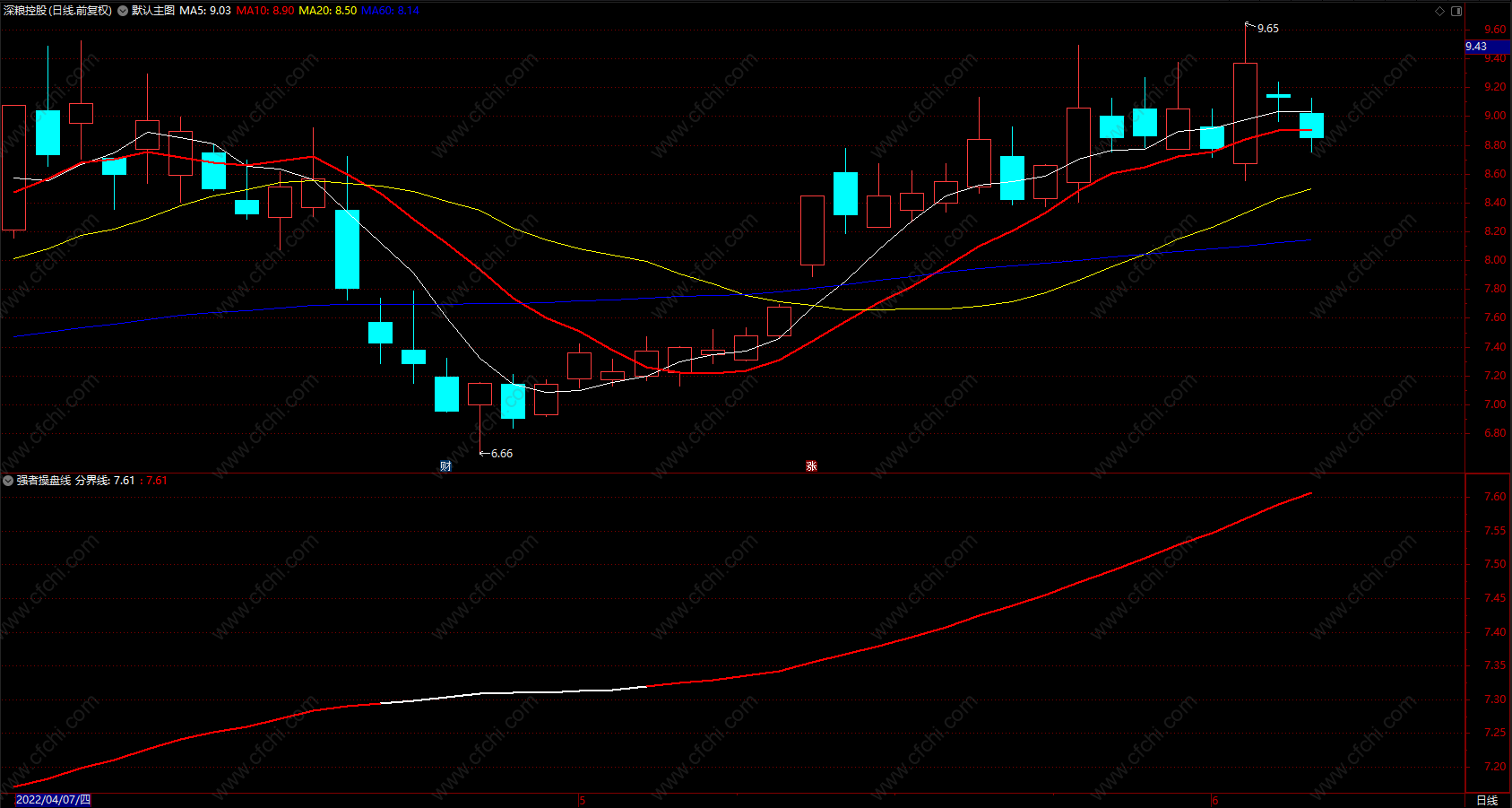Click the 6.66 low price annotation
Image resolution: width=1512 pixels, height=808 pixels.
502,454
